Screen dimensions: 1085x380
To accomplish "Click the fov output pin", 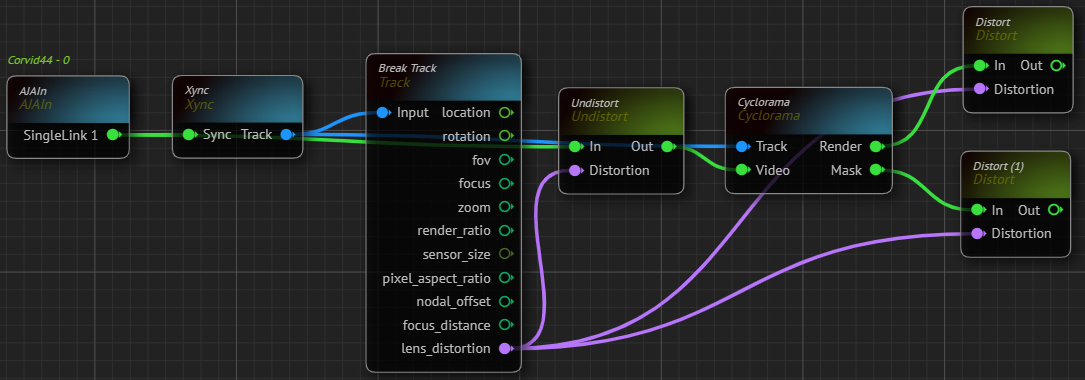I will click(504, 160).
